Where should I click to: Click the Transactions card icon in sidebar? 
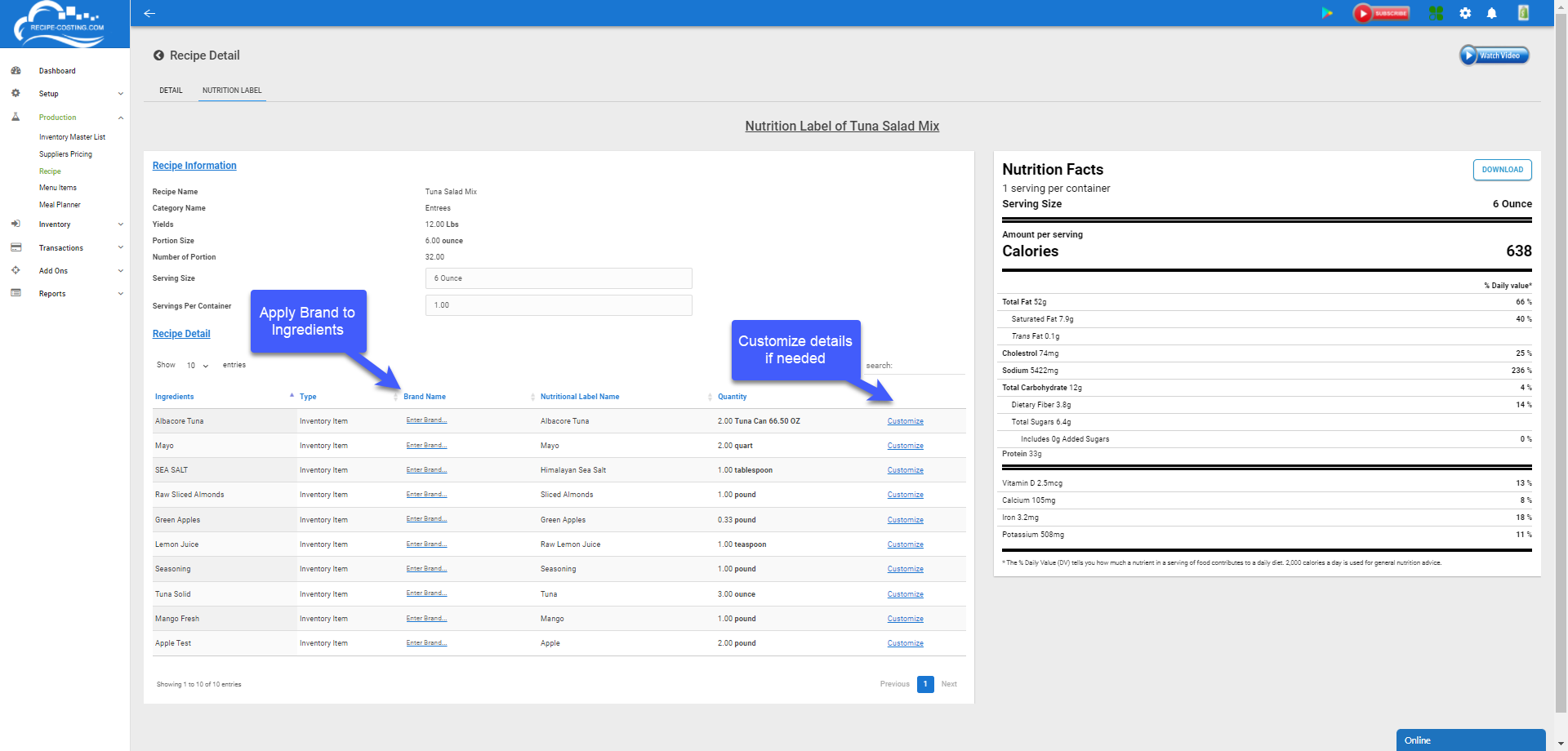coord(16,248)
